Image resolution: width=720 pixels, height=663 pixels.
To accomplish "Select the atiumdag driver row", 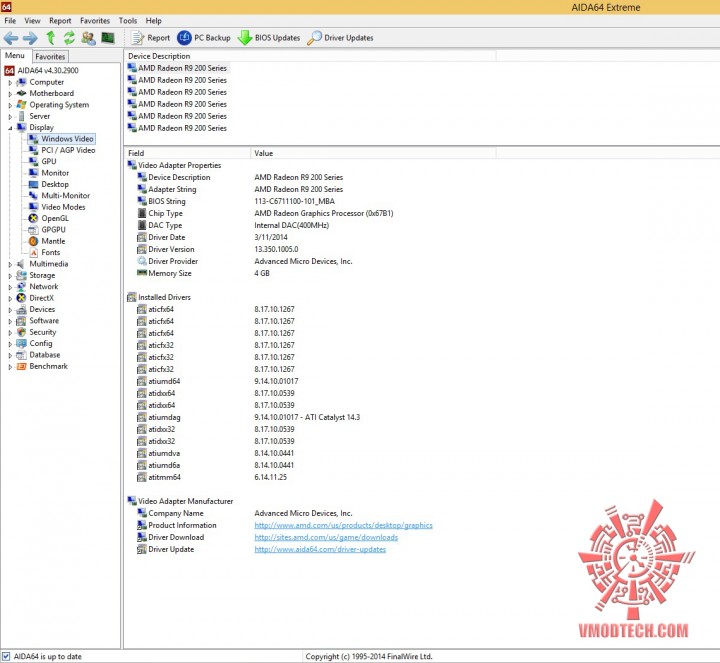I will pyautogui.click(x=248, y=417).
